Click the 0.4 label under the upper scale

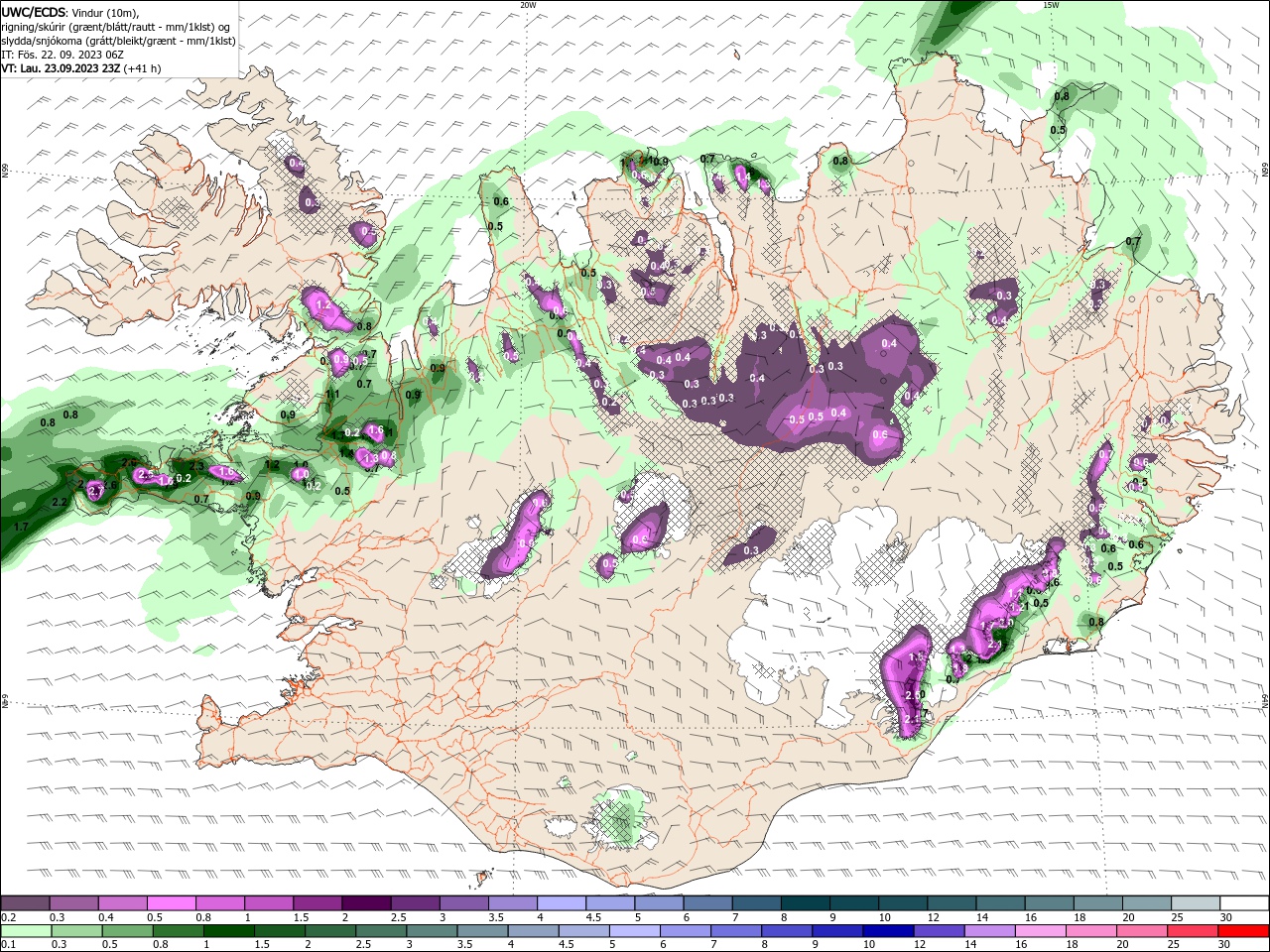pos(106,917)
